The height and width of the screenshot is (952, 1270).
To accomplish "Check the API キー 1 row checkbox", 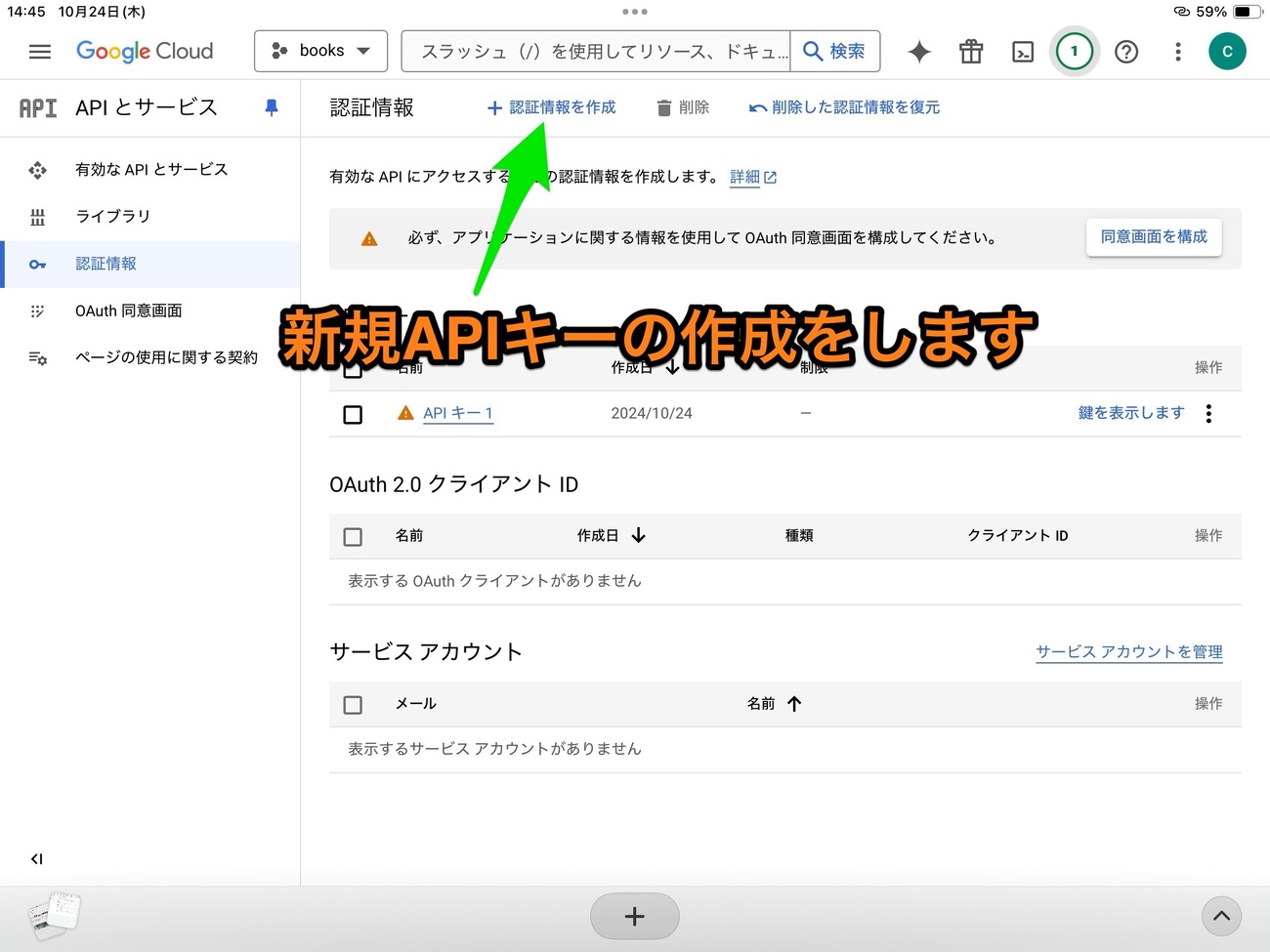I will [353, 414].
